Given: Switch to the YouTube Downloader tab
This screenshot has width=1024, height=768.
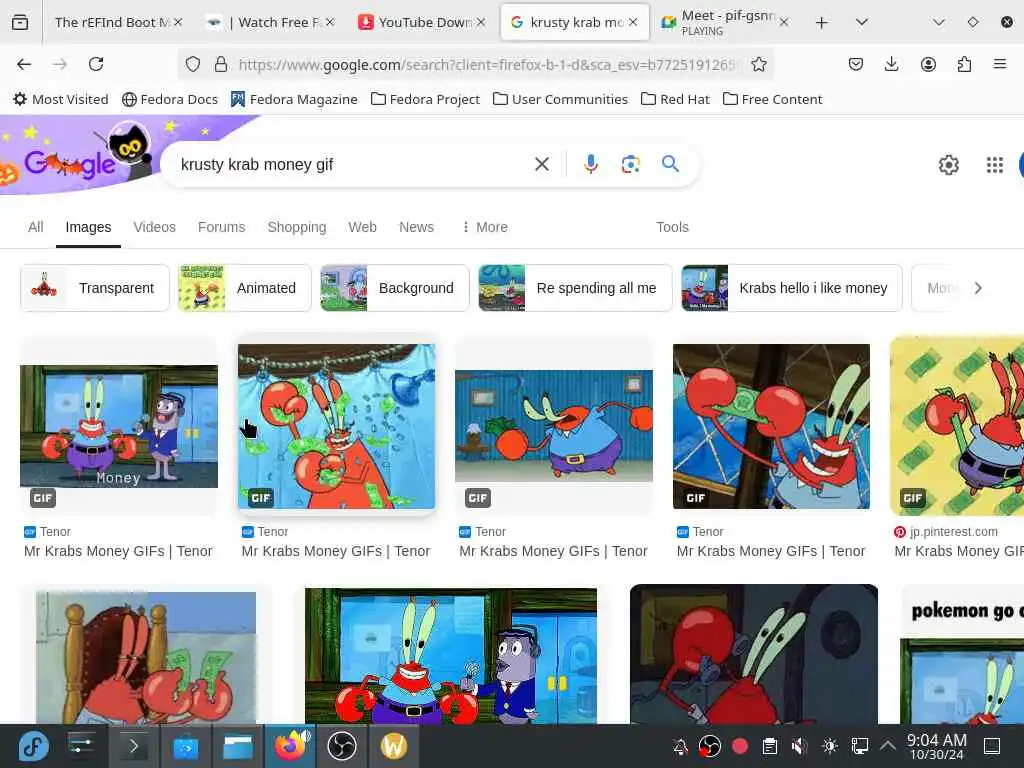Looking at the screenshot, I should (x=423, y=22).
